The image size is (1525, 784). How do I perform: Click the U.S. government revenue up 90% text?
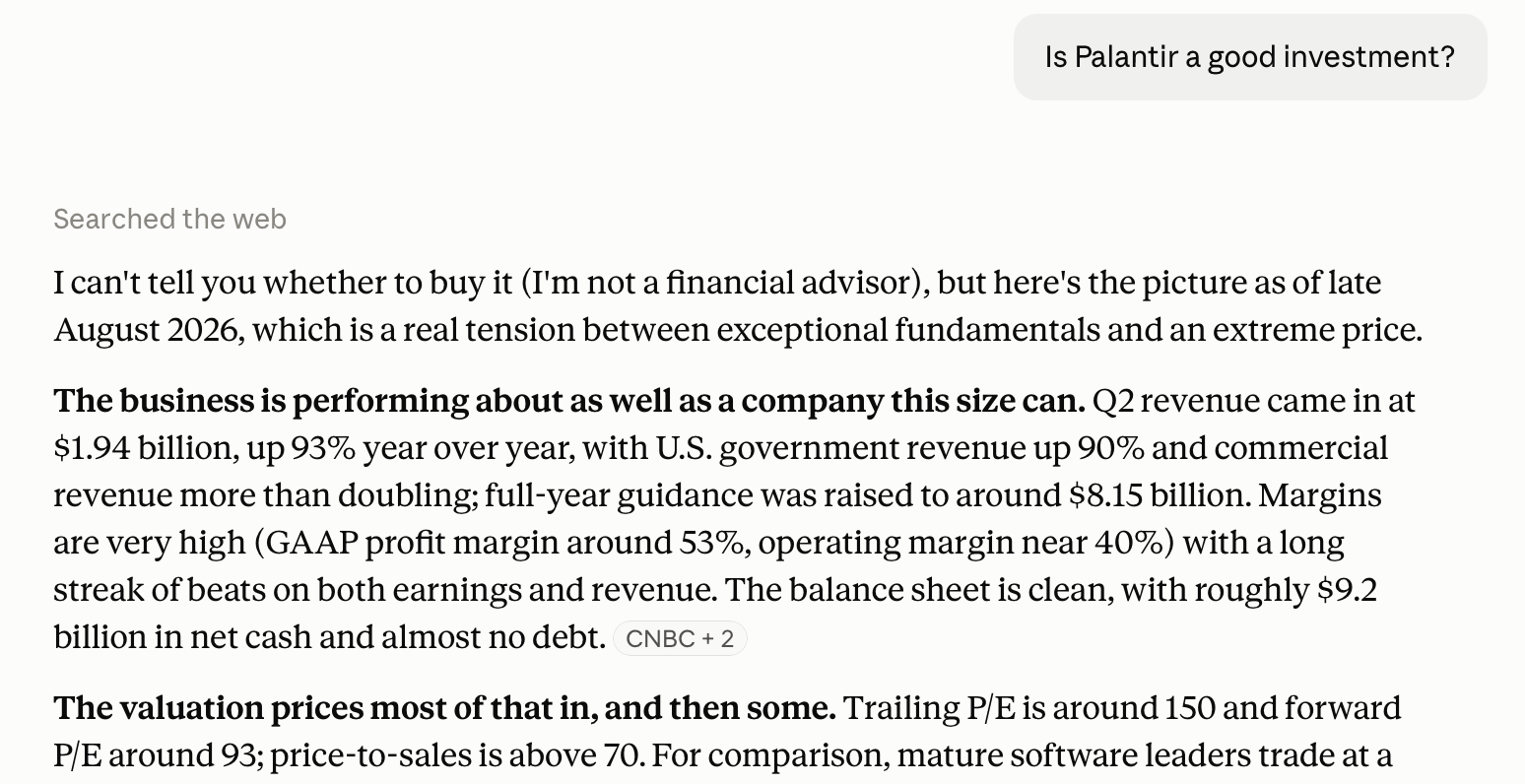900,448
